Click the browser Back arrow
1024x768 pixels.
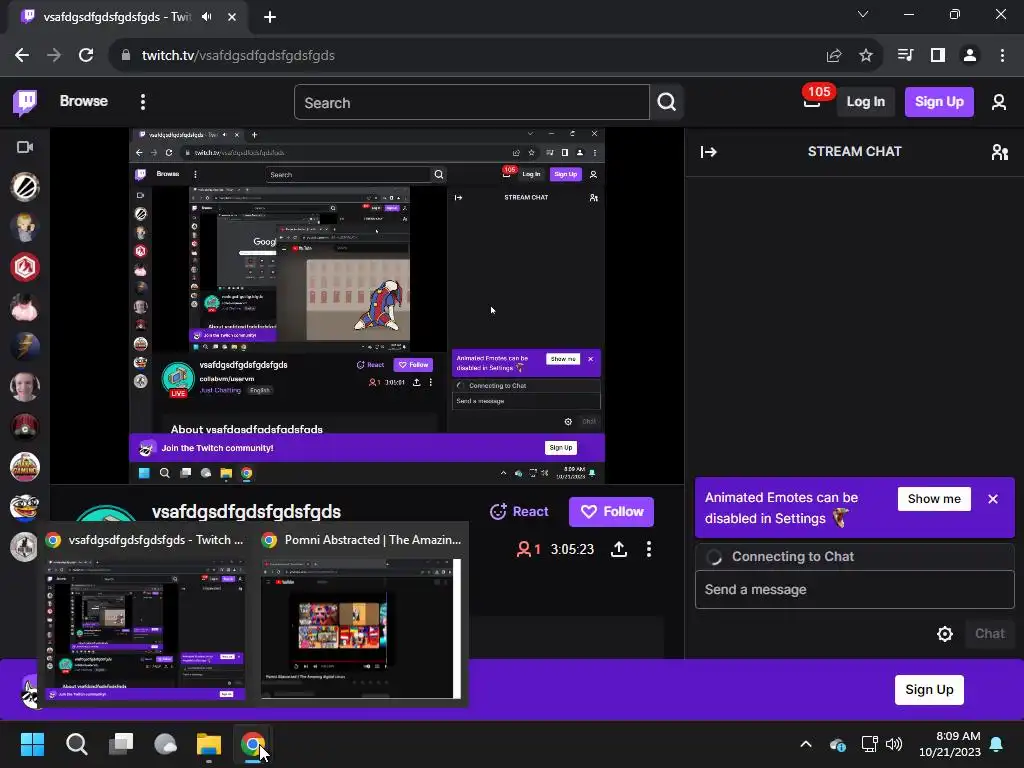coord(22,56)
